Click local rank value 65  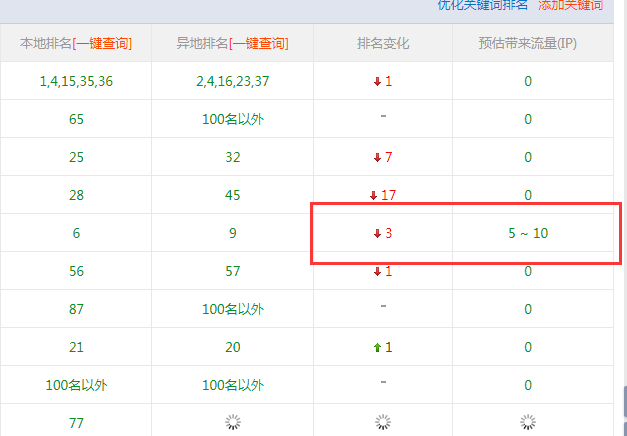76,119
